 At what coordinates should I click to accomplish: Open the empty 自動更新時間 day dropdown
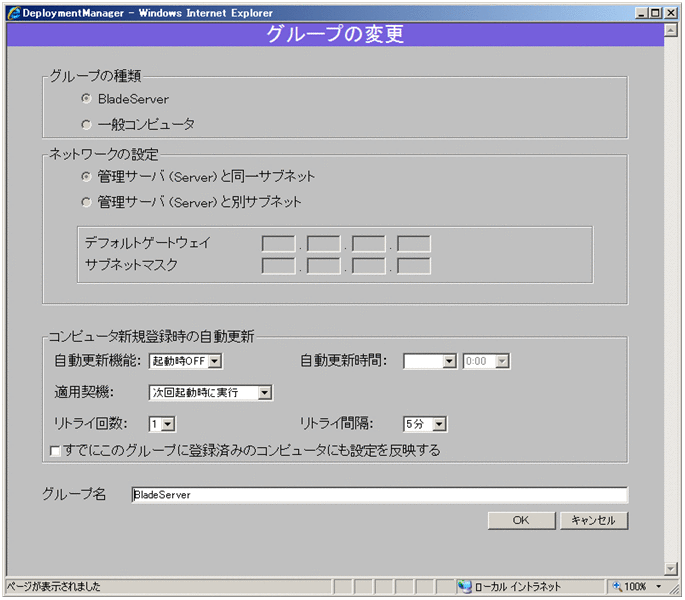[430, 361]
